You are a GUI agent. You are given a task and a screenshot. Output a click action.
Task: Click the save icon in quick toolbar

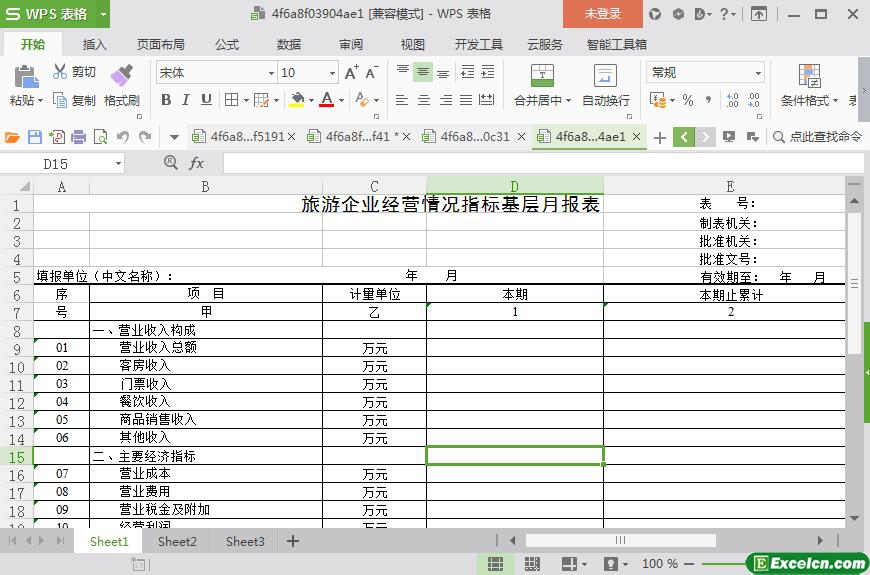coord(35,137)
